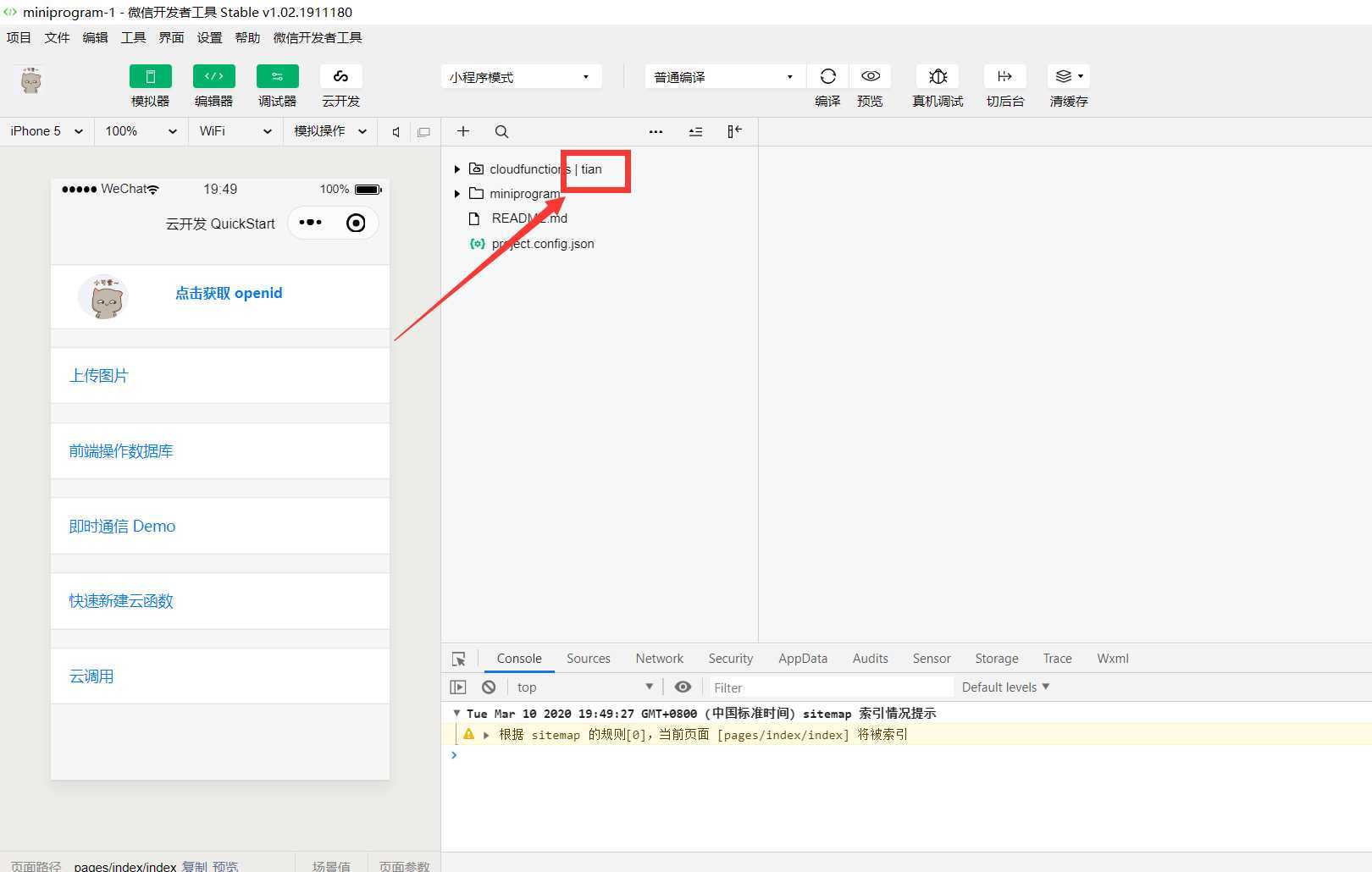Detach simulator window icon
1372x872 pixels.
point(423,131)
